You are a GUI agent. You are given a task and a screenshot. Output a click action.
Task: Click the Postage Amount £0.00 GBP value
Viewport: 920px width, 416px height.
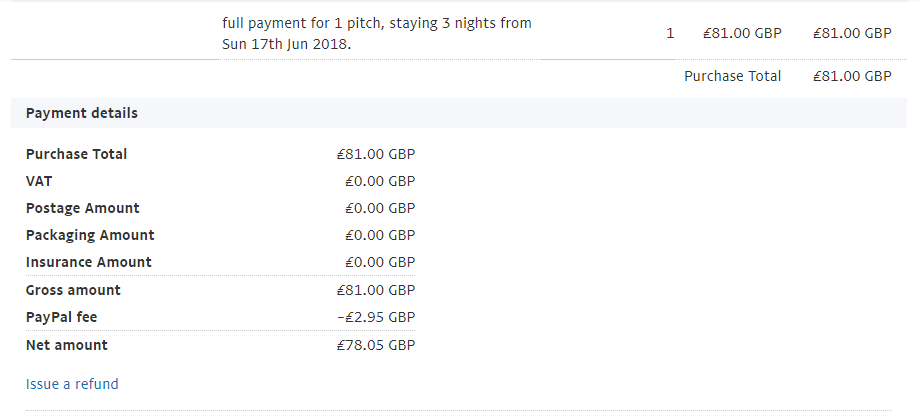coord(379,209)
